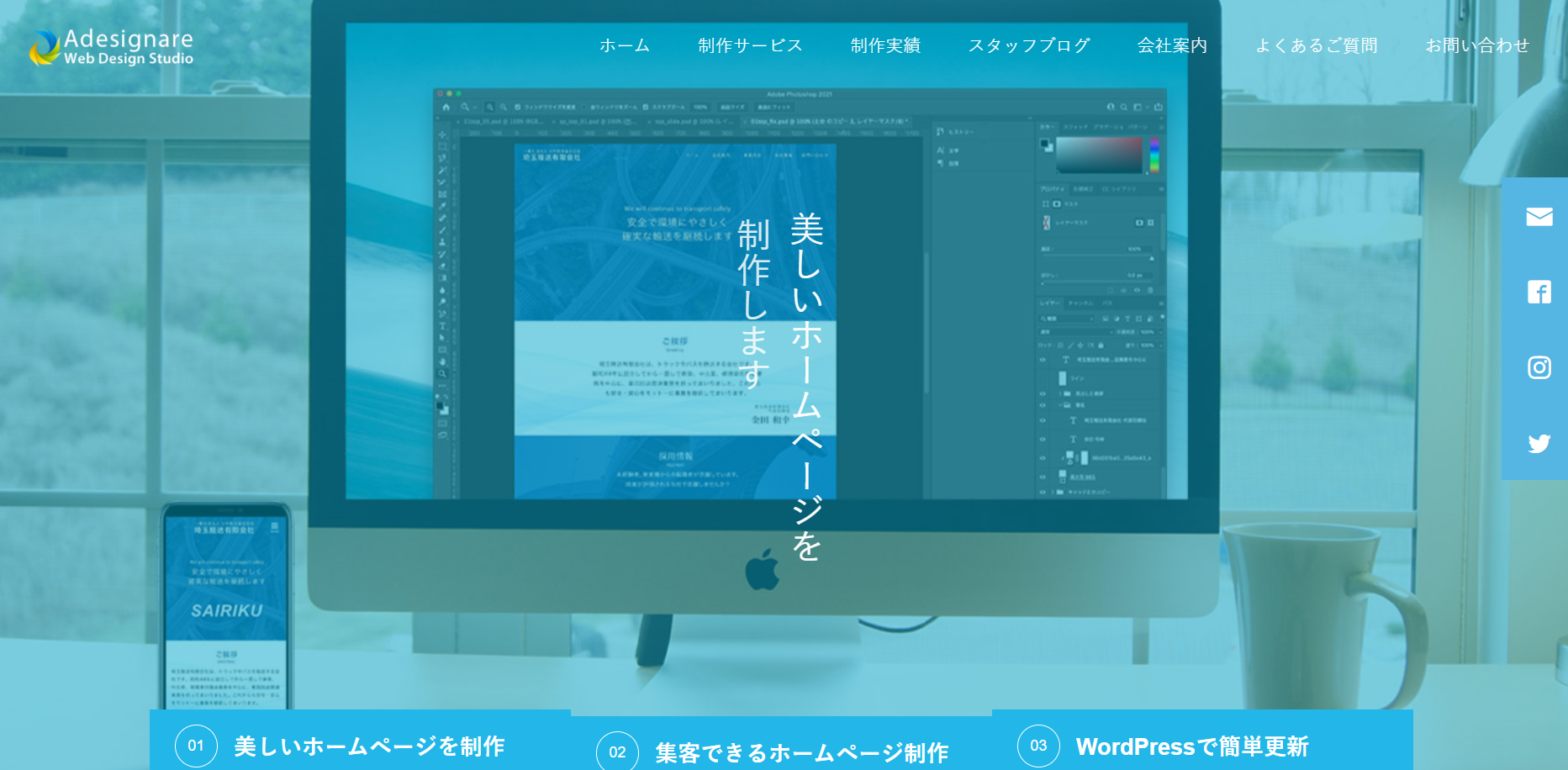
Task: Open the Facebook social icon
Action: pyautogui.click(x=1539, y=293)
